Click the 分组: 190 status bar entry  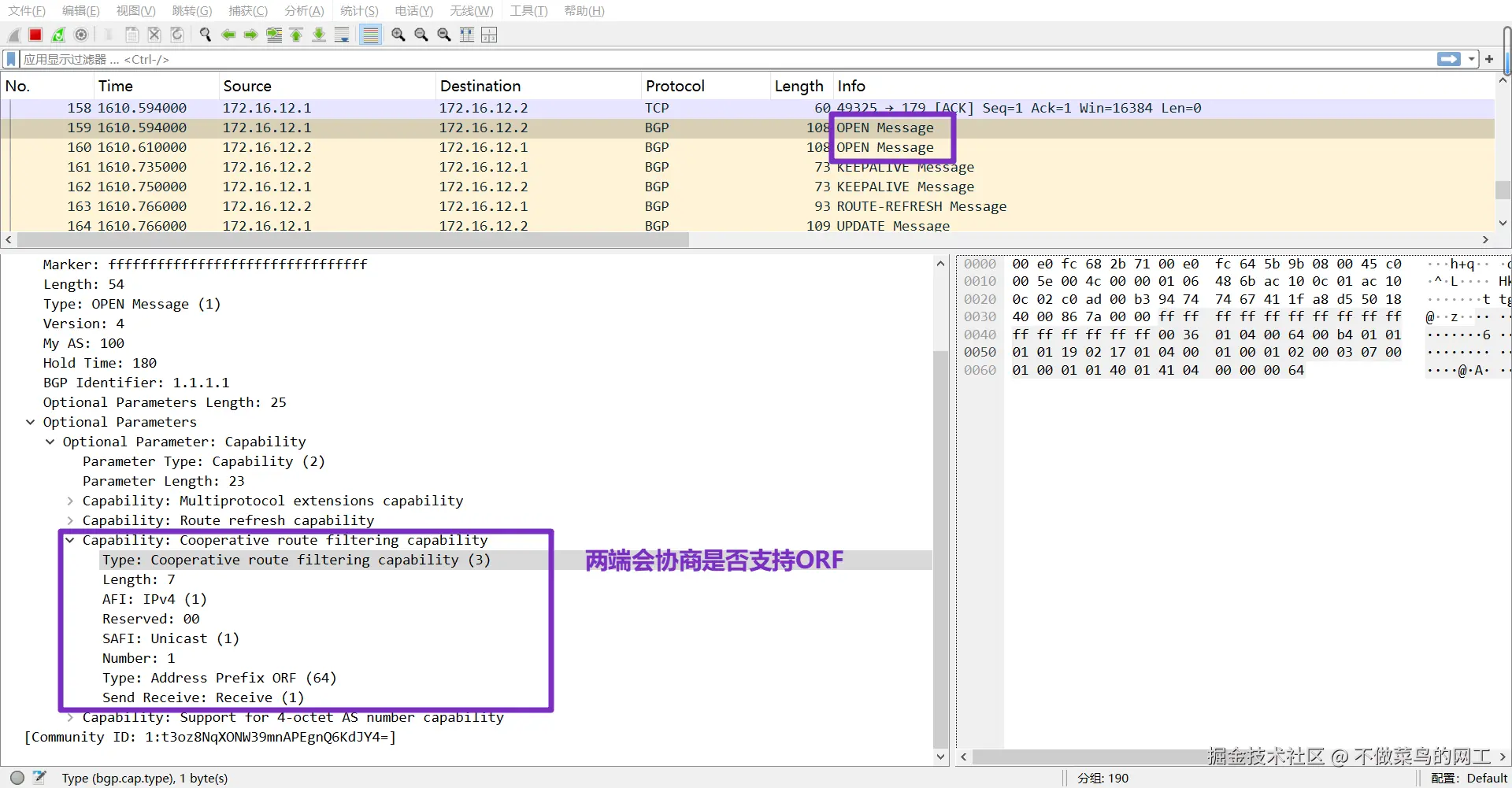(x=1102, y=778)
